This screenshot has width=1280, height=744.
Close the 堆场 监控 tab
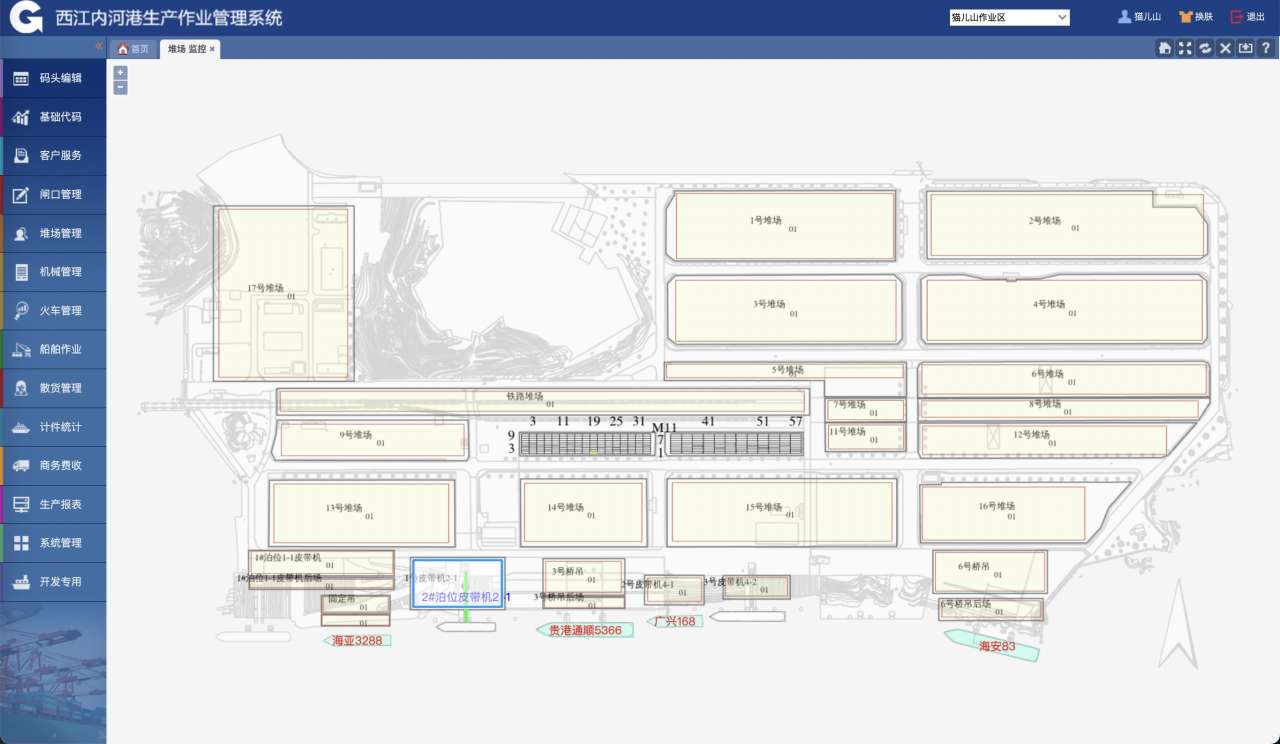(212, 49)
